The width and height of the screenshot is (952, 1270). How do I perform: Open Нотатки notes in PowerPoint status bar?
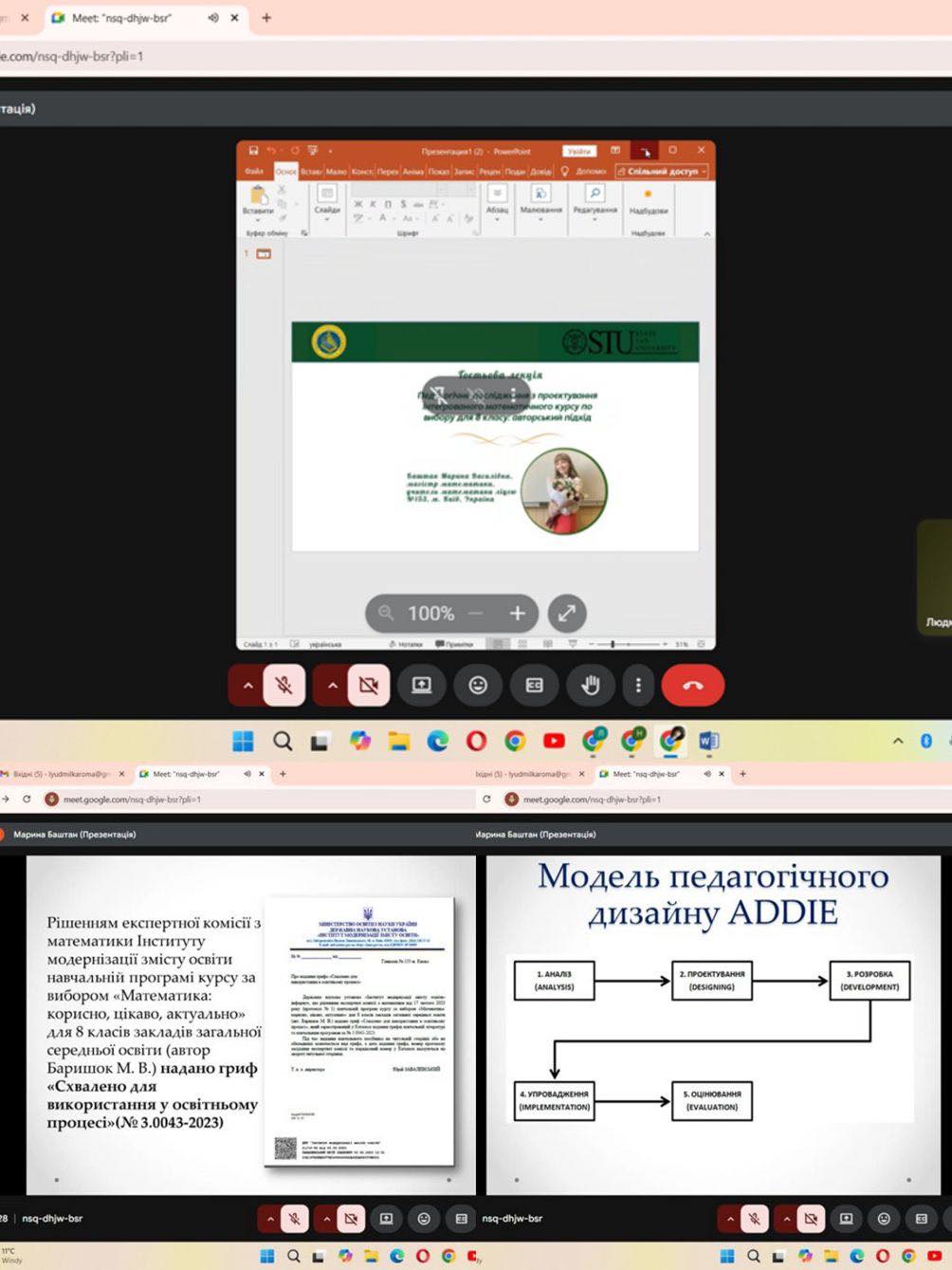click(x=406, y=644)
